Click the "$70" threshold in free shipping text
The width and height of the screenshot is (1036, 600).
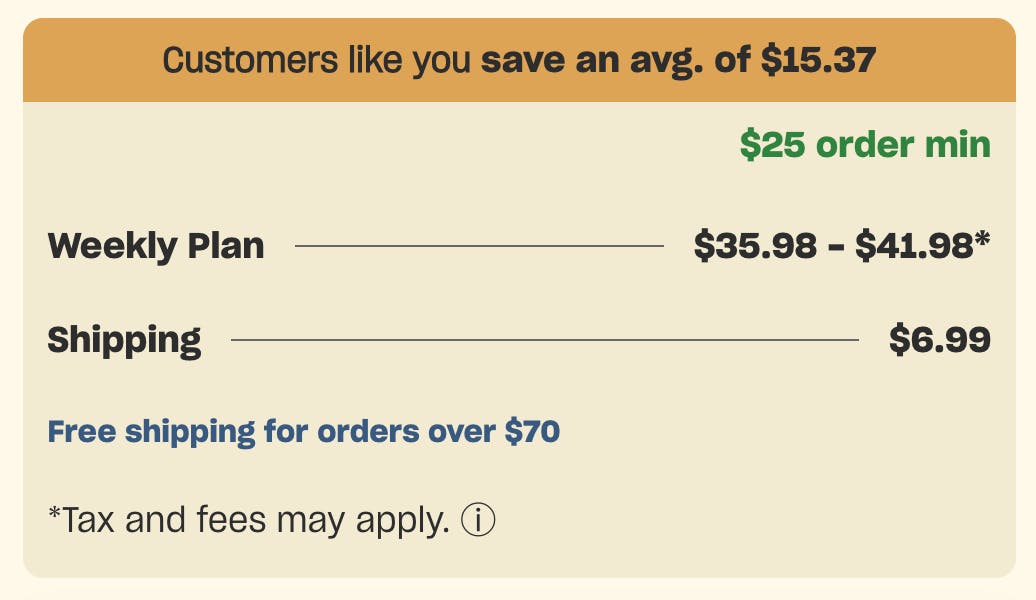click(531, 432)
